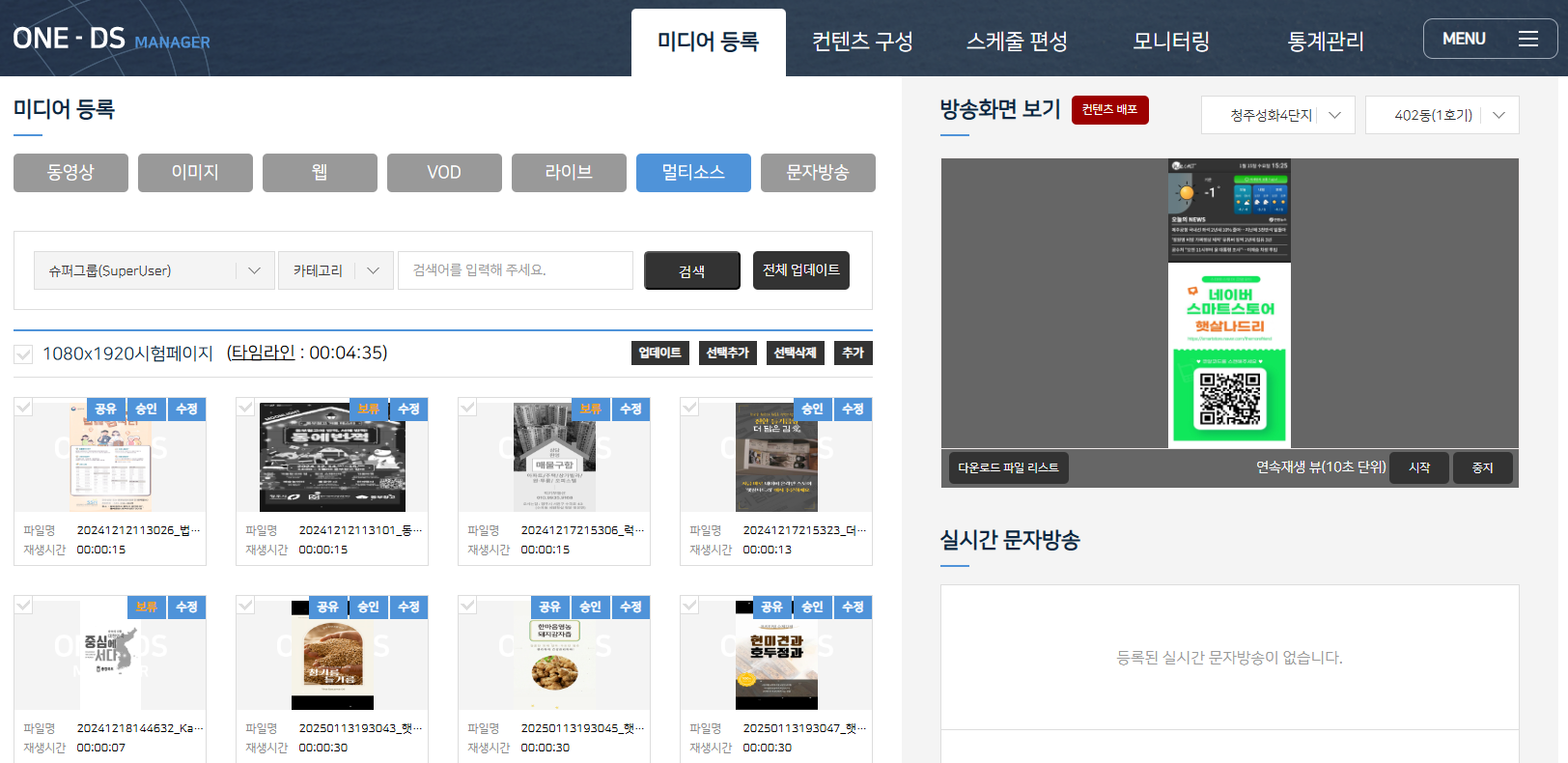Click 공유 on file 20241212113026

click(x=106, y=409)
